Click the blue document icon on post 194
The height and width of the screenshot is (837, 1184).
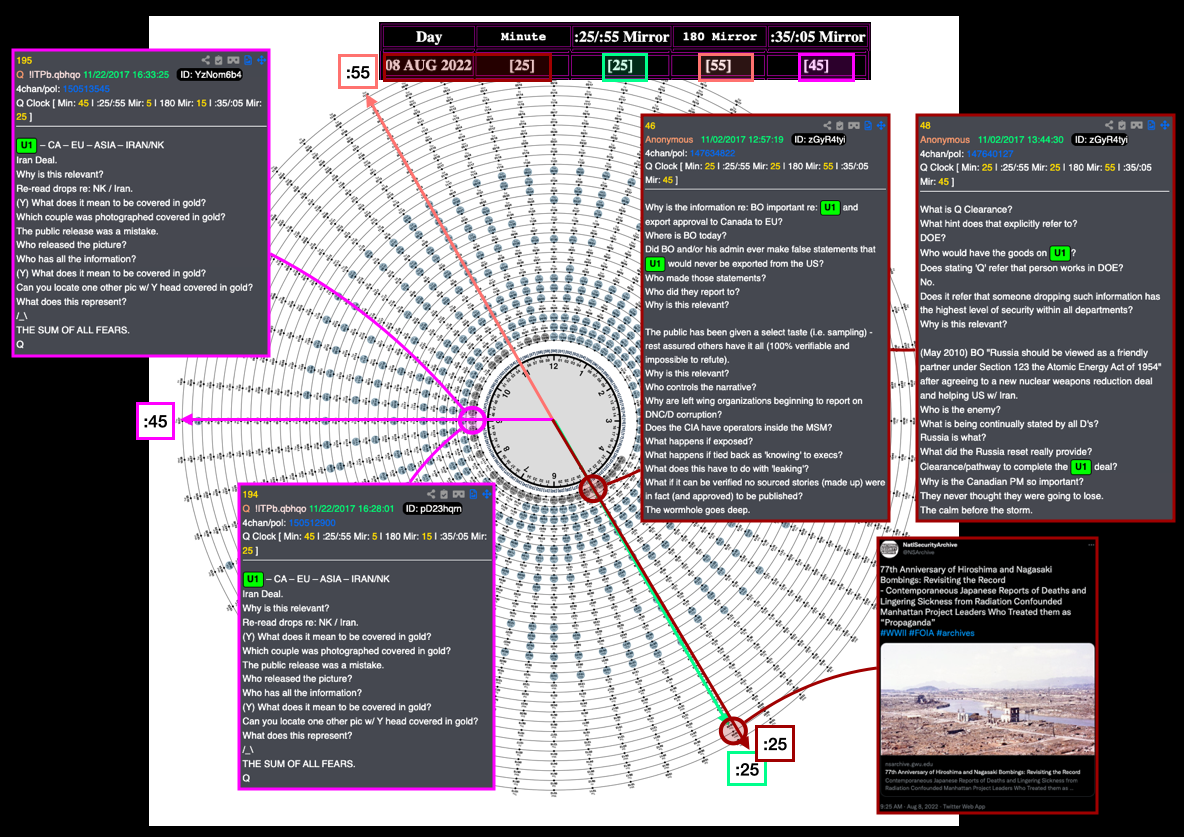click(473, 494)
